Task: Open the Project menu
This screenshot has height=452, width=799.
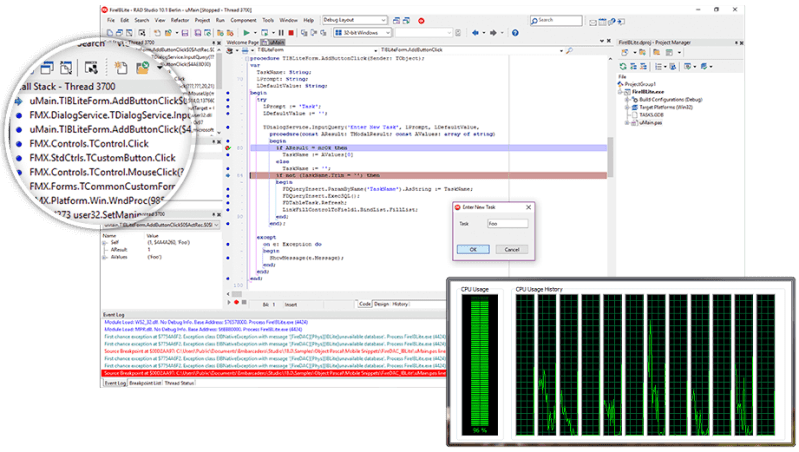Action: tap(202, 20)
